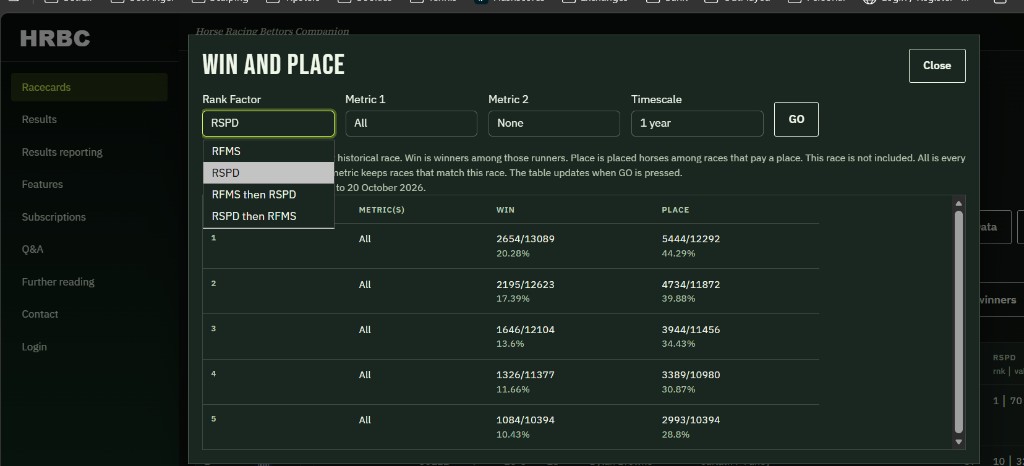Click the win figure 2195/12623
The height and width of the screenshot is (466, 1024).
point(525,285)
